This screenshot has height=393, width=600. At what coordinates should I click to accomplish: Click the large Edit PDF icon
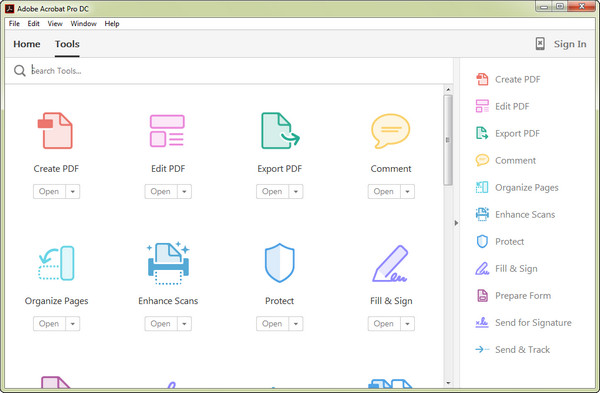167,130
